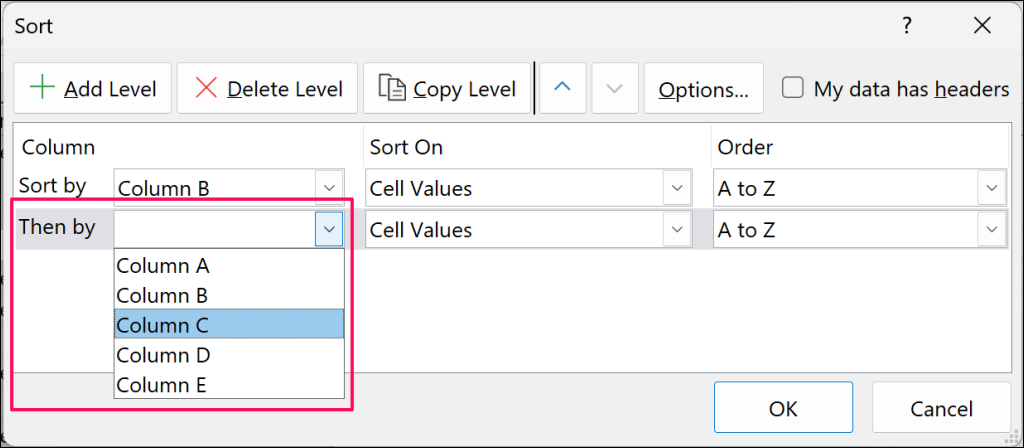Click the question mark help icon

click(x=907, y=27)
